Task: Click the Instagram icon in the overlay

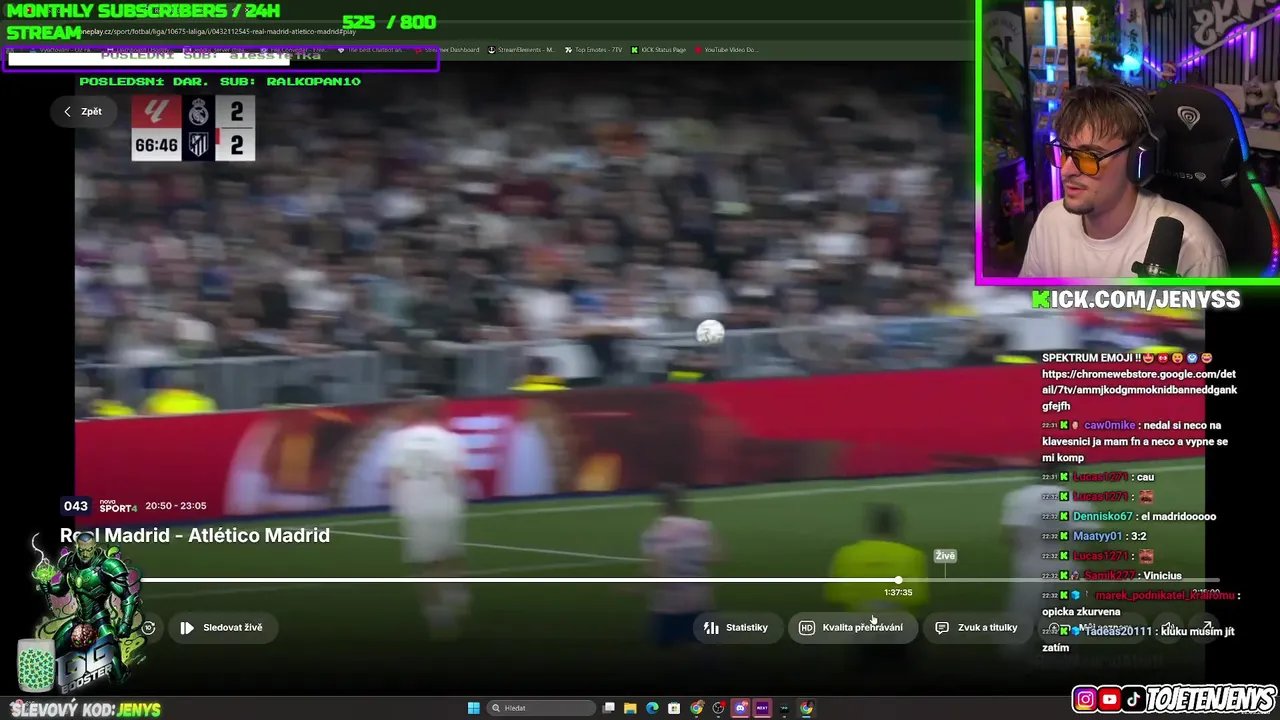Action: 1085,700
